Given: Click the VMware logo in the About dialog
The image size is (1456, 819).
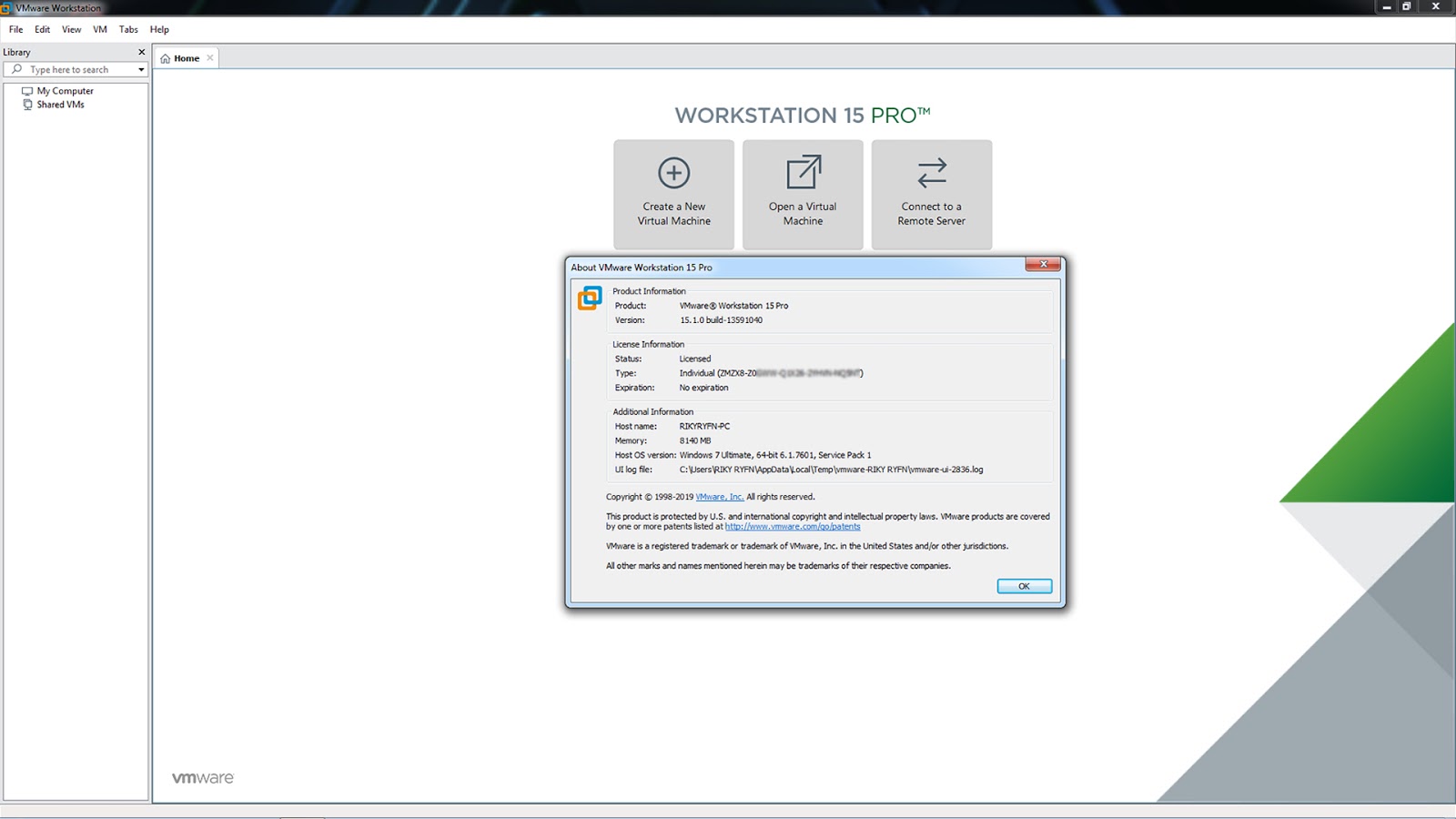Looking at the screenshot, I should pos(589,298).
